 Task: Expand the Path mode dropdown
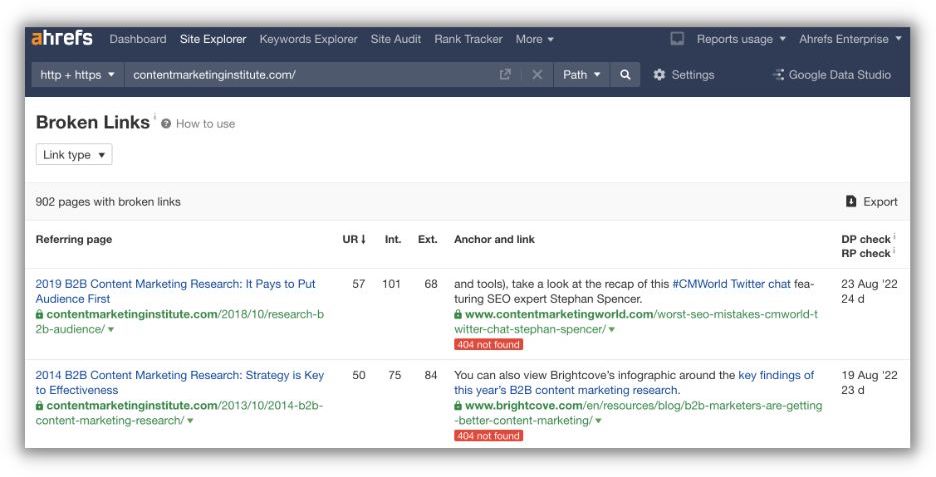point(582,75)
